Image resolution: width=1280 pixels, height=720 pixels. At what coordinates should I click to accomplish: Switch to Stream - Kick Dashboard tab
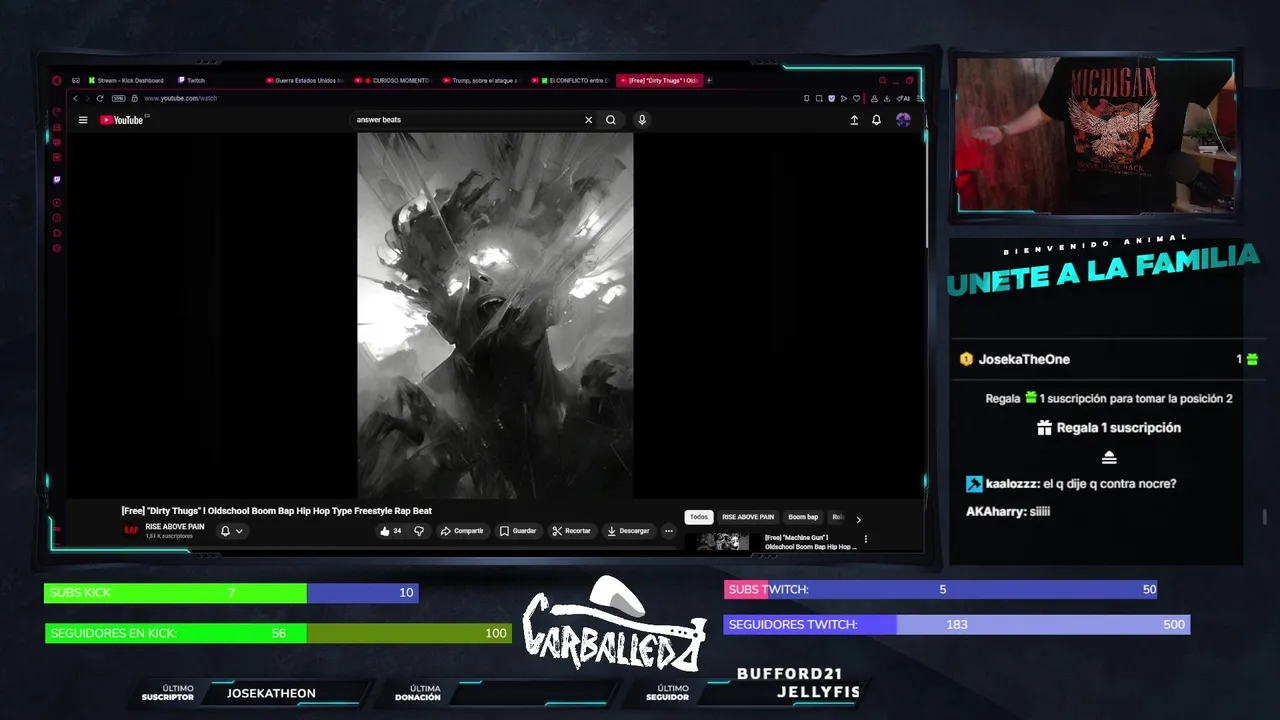point(125,80)
